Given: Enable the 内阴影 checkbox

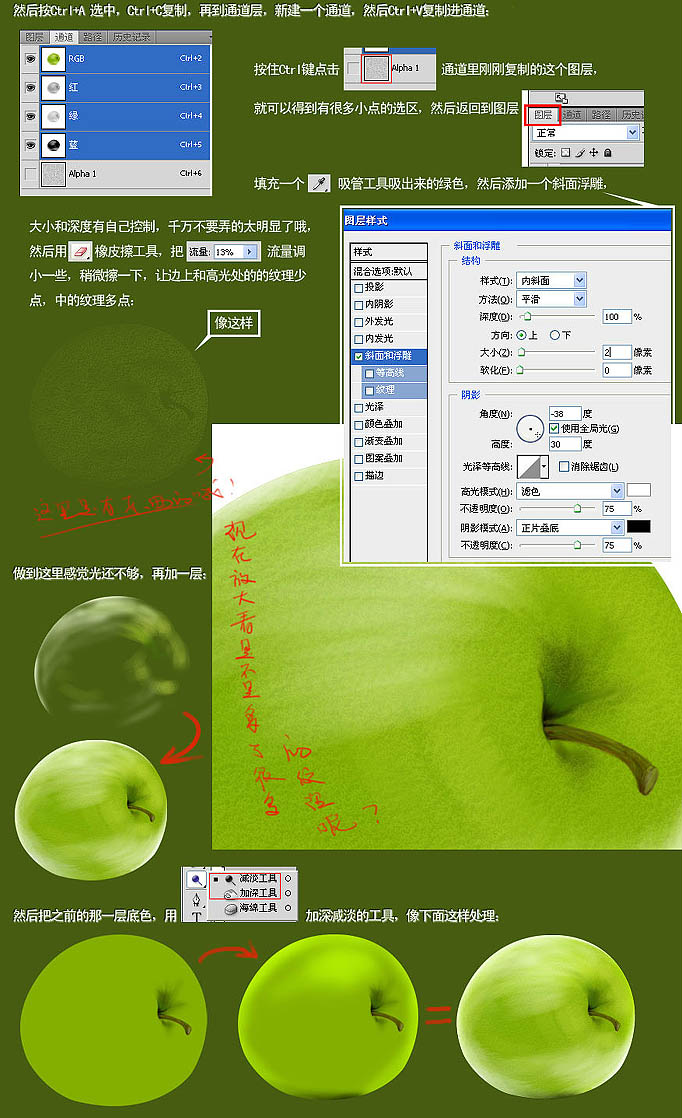Looking at the screenshot, I should coord(358,304).
